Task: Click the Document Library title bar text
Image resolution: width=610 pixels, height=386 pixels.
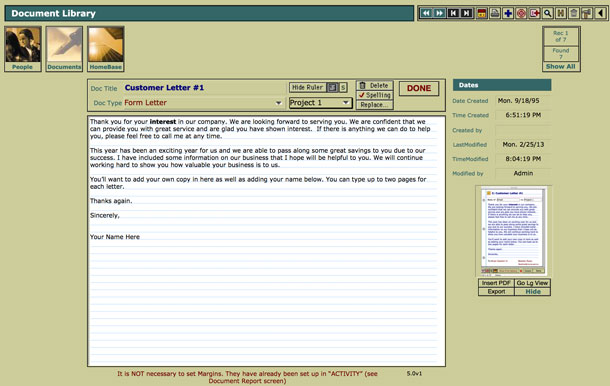Action: coord(53,14)
